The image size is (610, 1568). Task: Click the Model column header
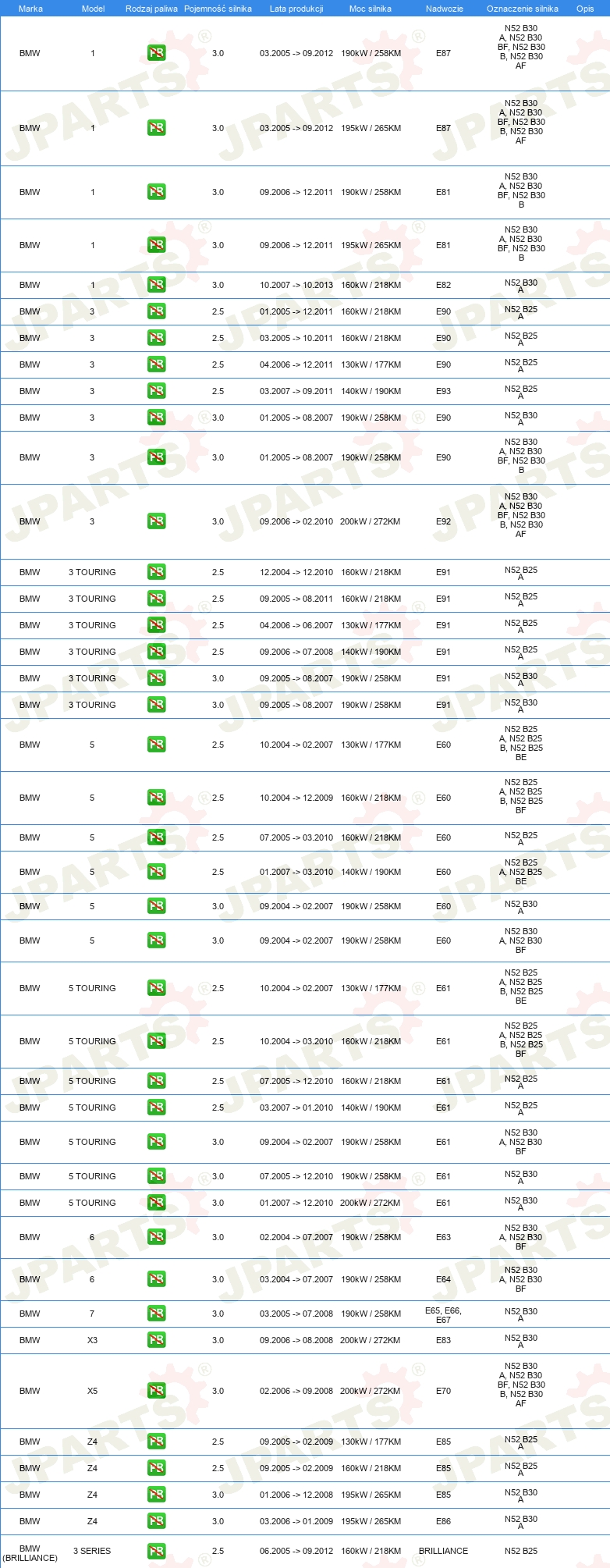click(x=93, y=9)
